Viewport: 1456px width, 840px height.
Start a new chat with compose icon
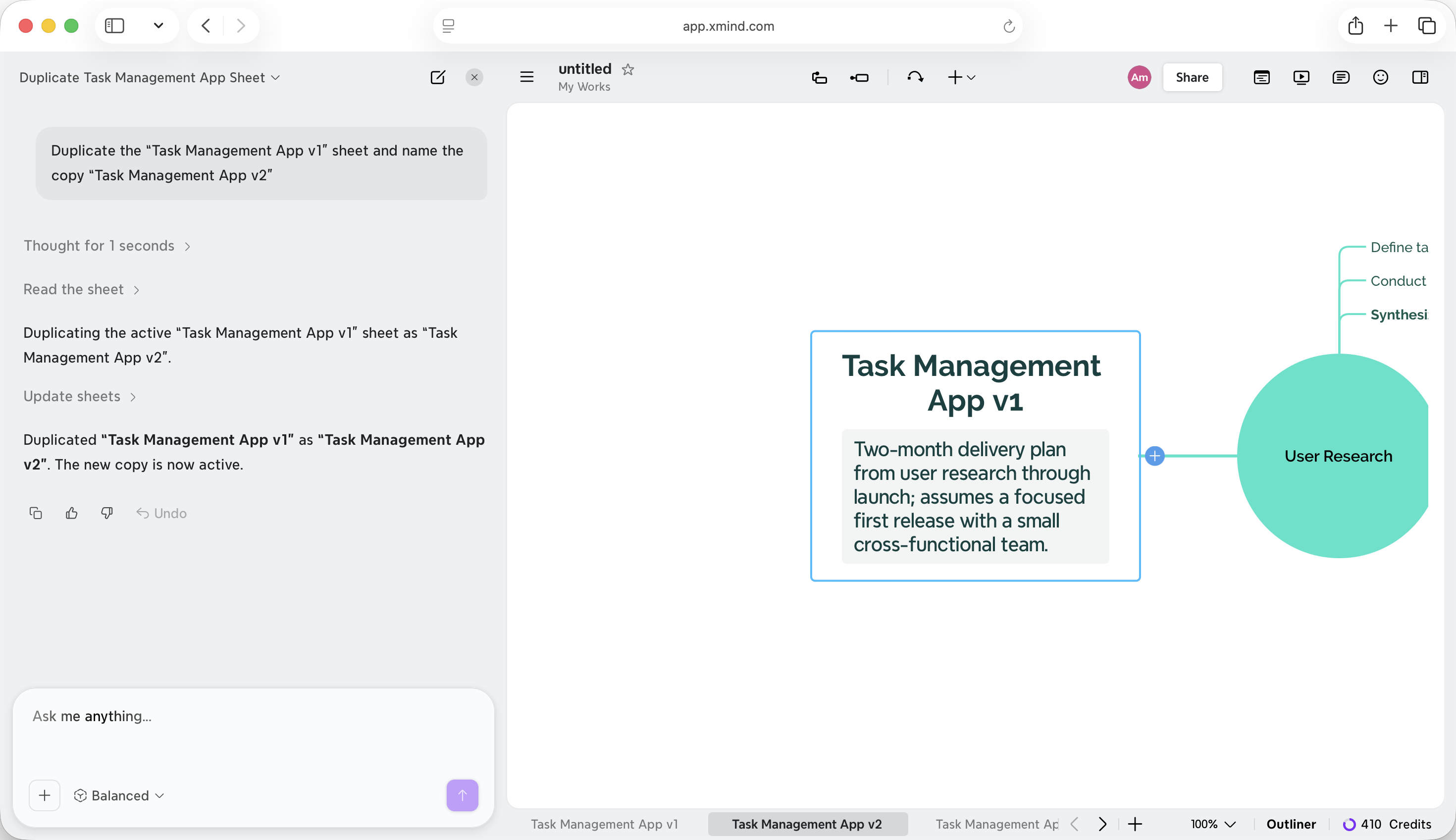[x=438, y=77]
